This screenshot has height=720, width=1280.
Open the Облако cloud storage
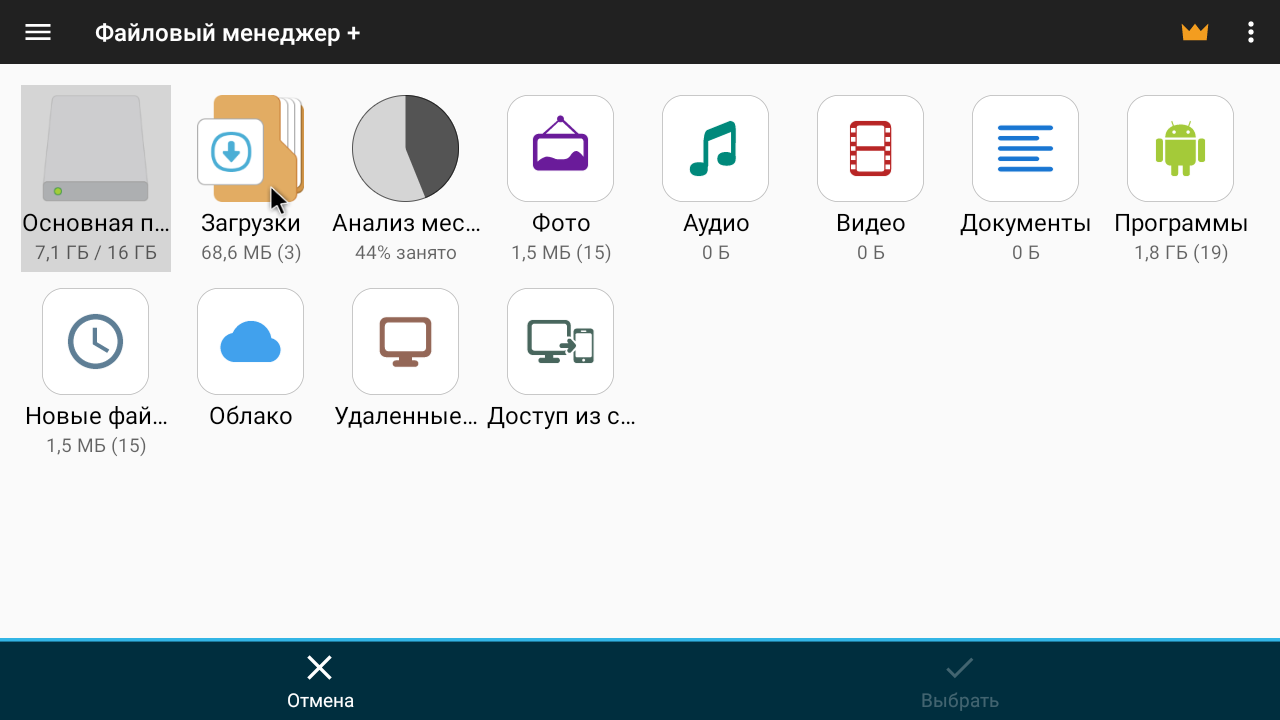[250, 341]
